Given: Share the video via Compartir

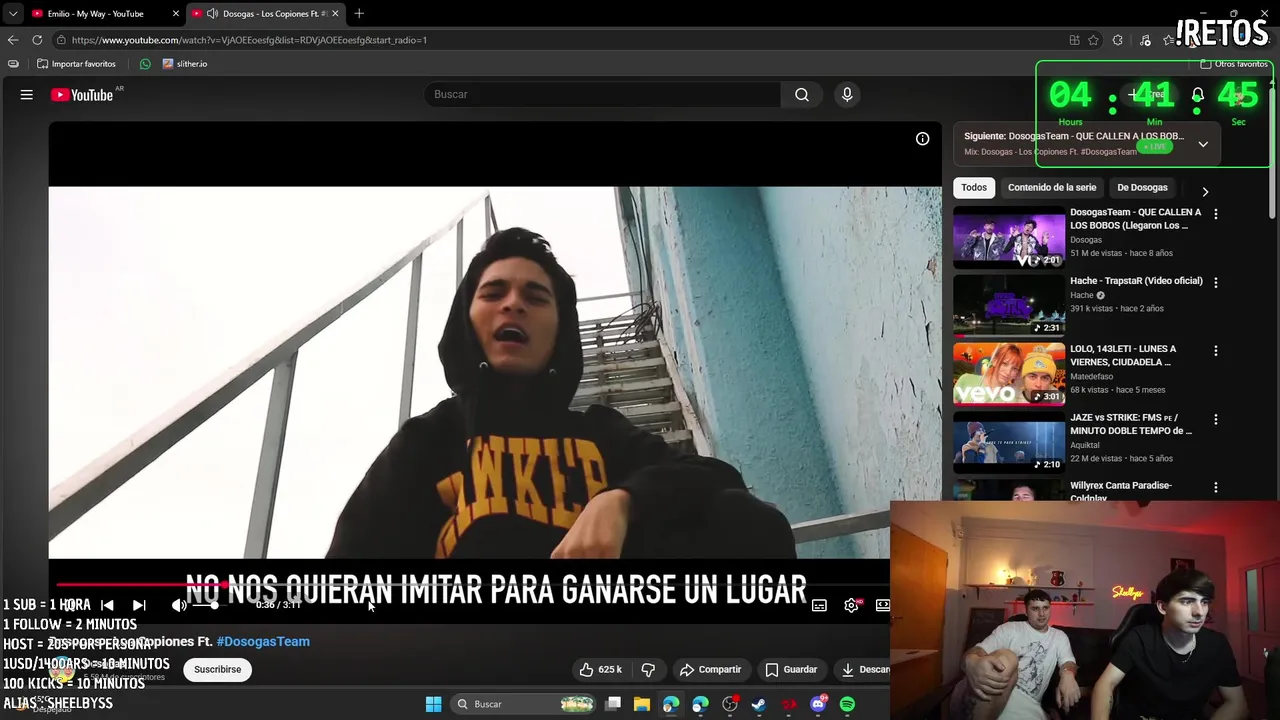Looking at the screenshot, I should [x=710, y=669].
